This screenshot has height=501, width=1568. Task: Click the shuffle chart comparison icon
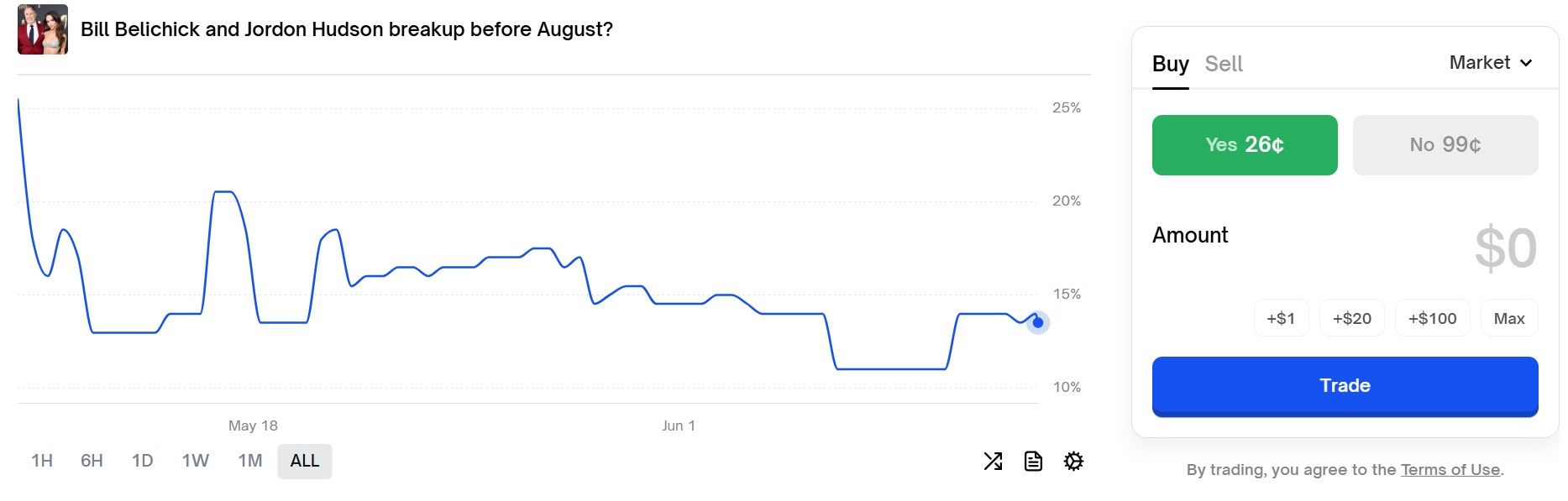pyautogui.click(x=994, y=461)
